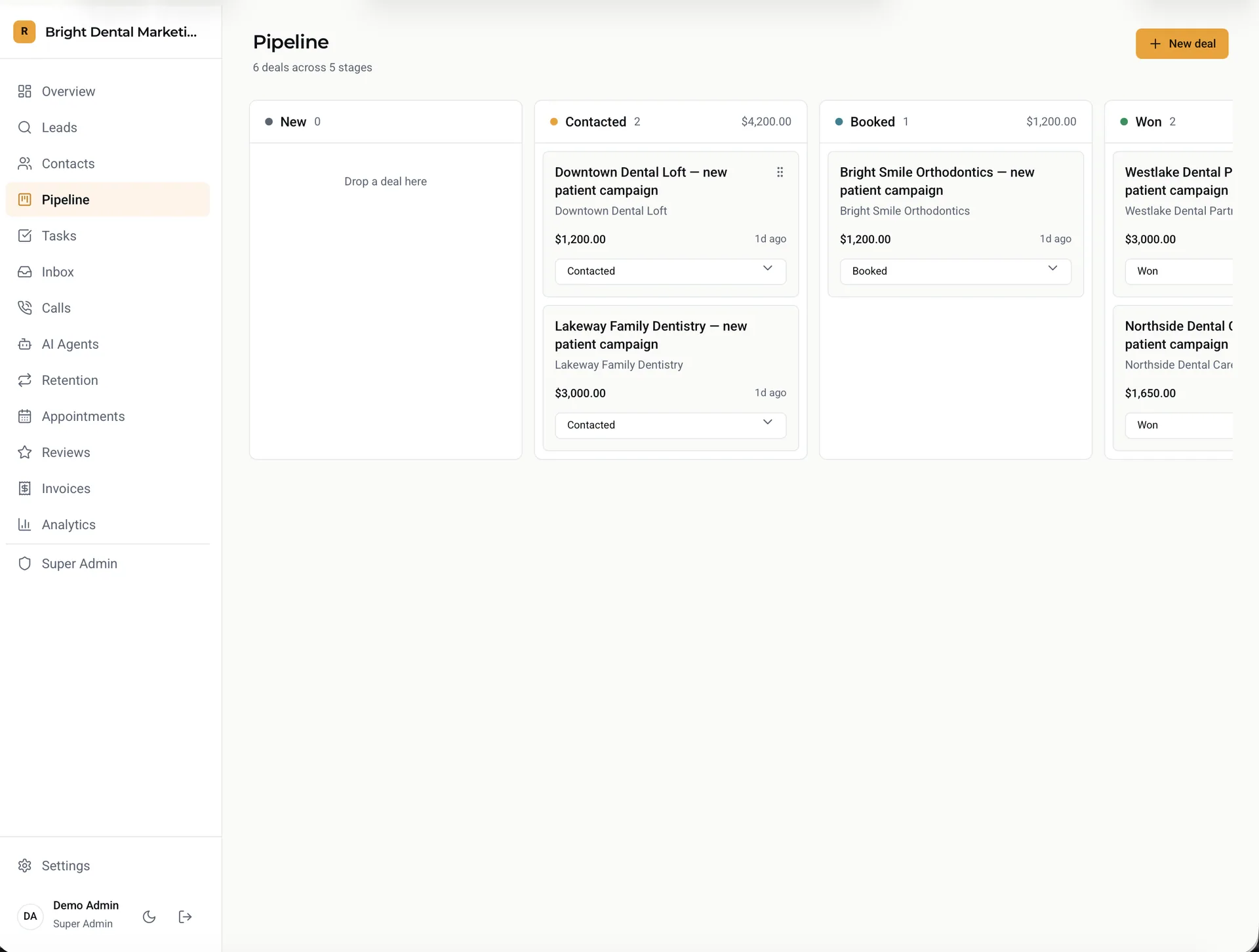Click the Settings gear icon
This screenshot has width=1259, height=952.
point(25,865)
